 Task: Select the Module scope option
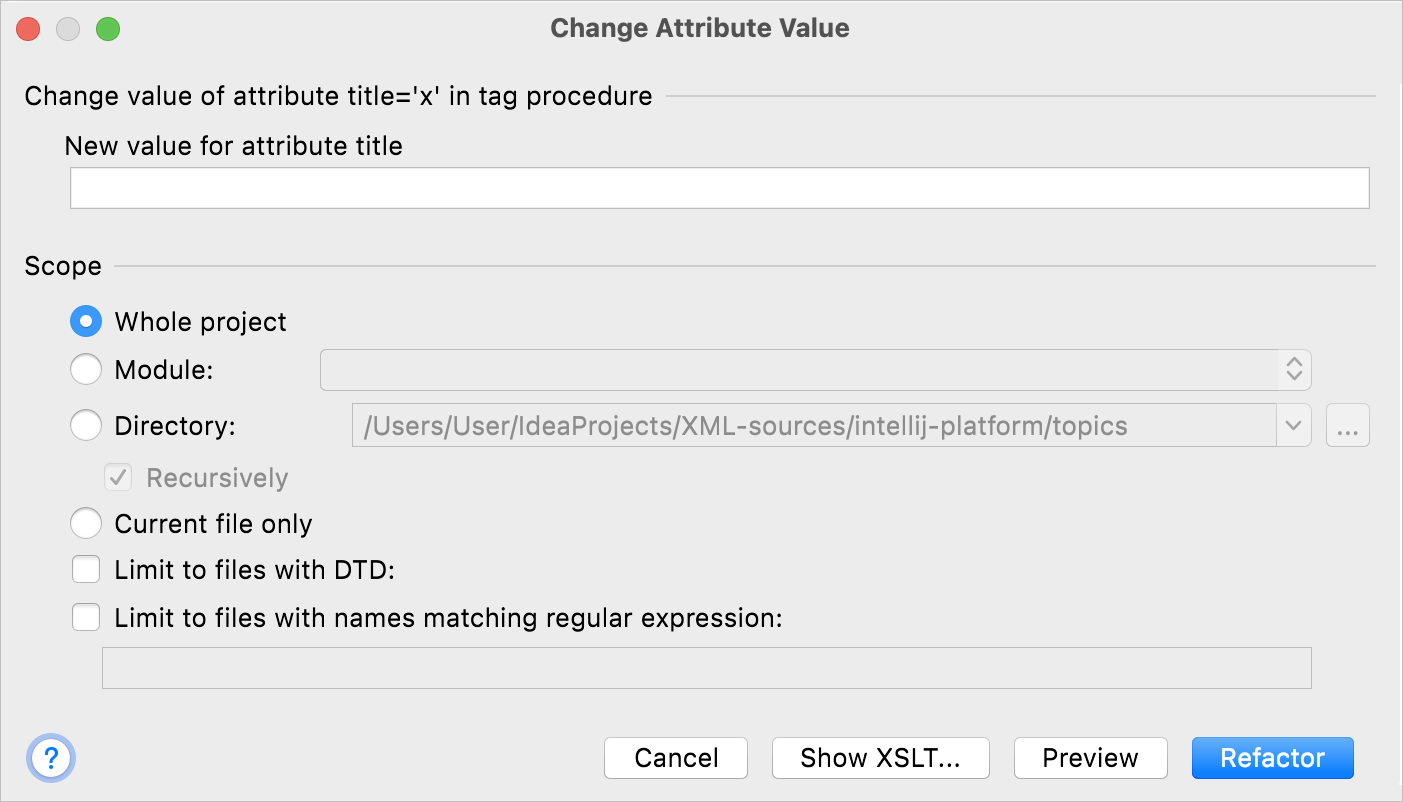click(x=86, y=369)
